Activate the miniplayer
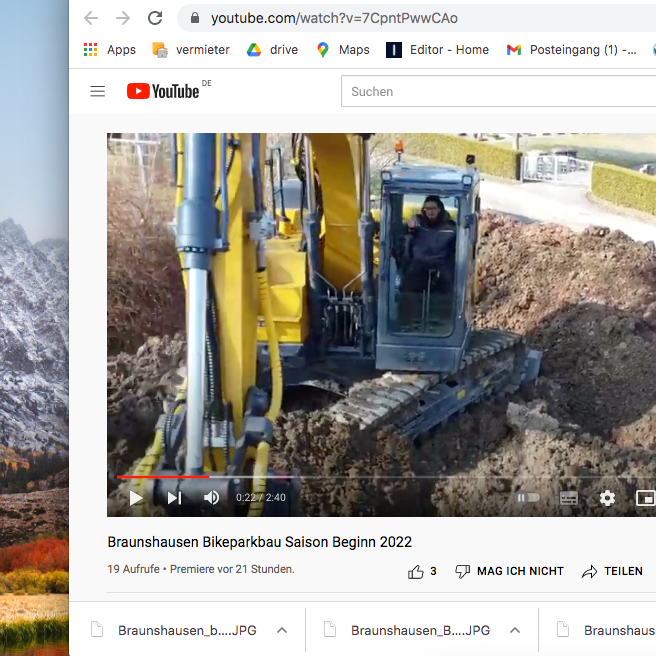The image size is (656, 656). [x=645, y=498]
